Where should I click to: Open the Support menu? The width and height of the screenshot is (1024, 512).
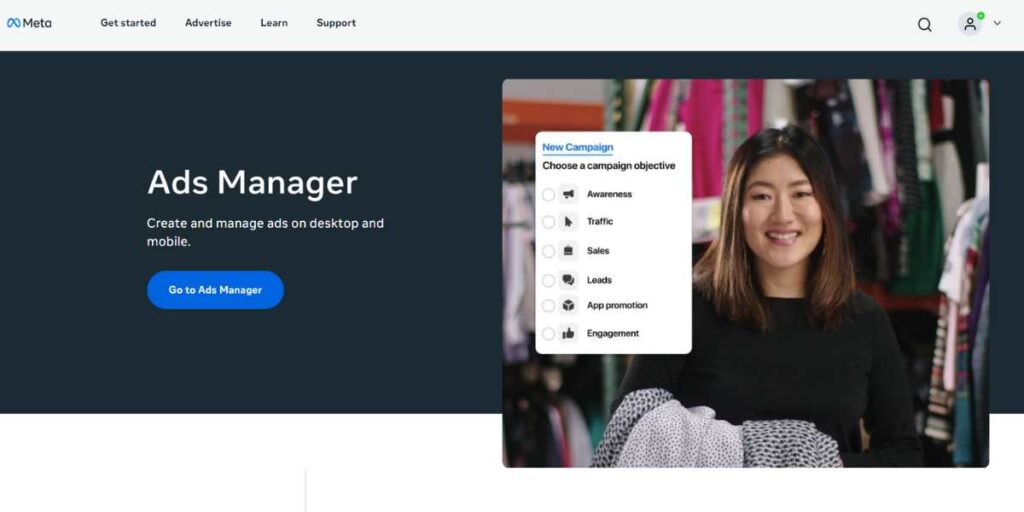click(336, 23)
